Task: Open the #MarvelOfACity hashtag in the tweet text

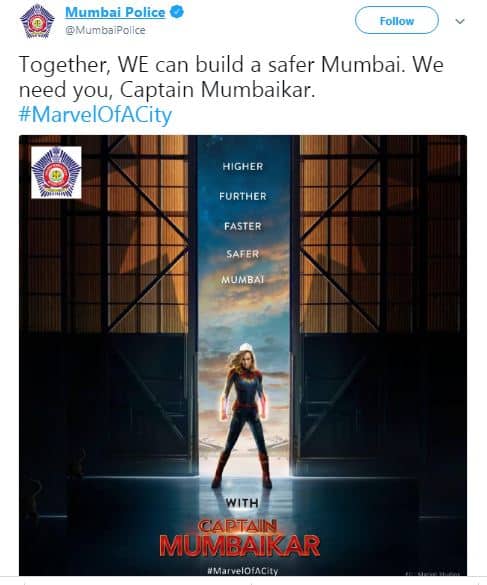Action: click(x=95, y=115)
